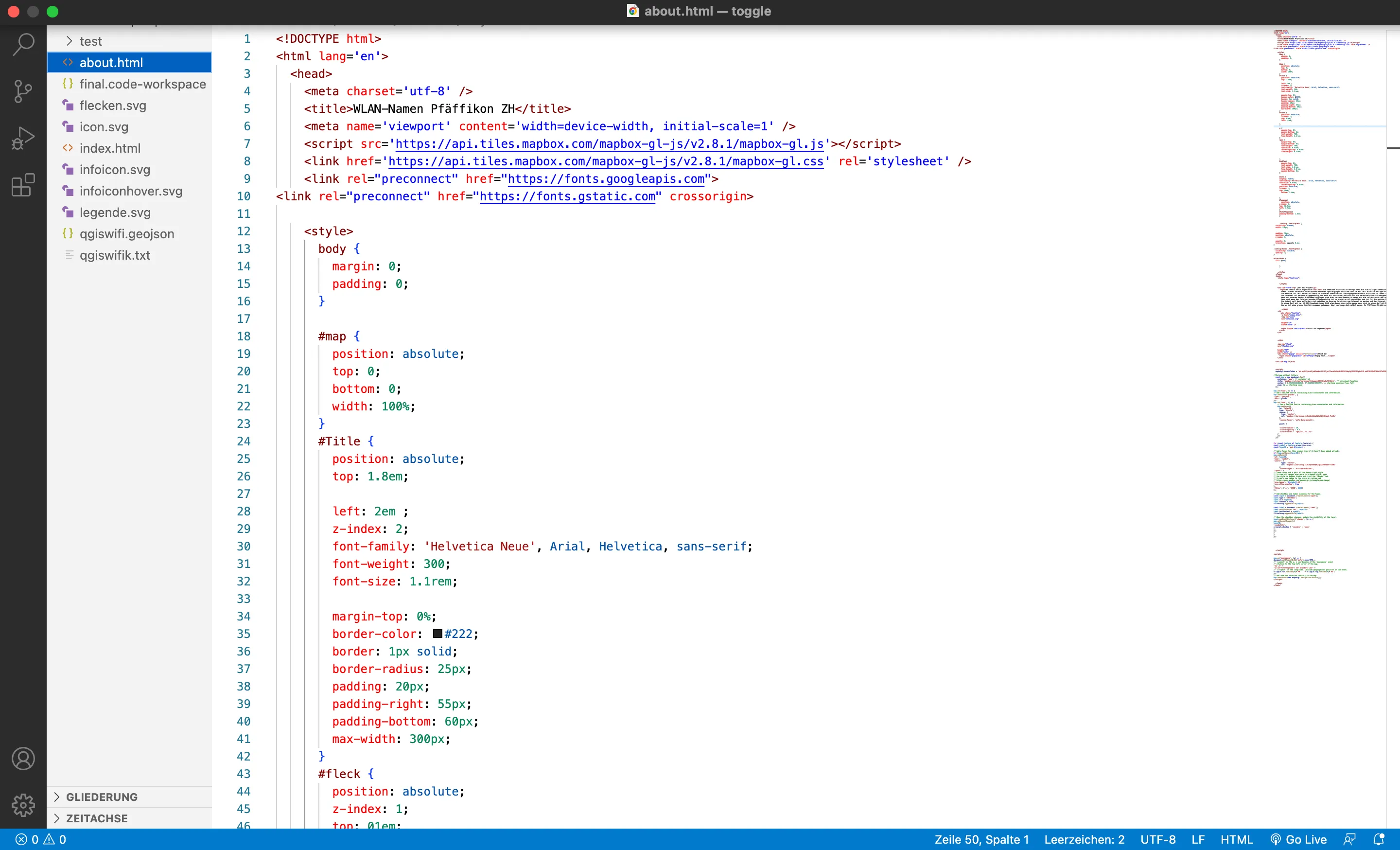The width and height of the screenshot is (1400, 850).
Task: Click the feedback icon in status bar
Action: click(1349, 839)
